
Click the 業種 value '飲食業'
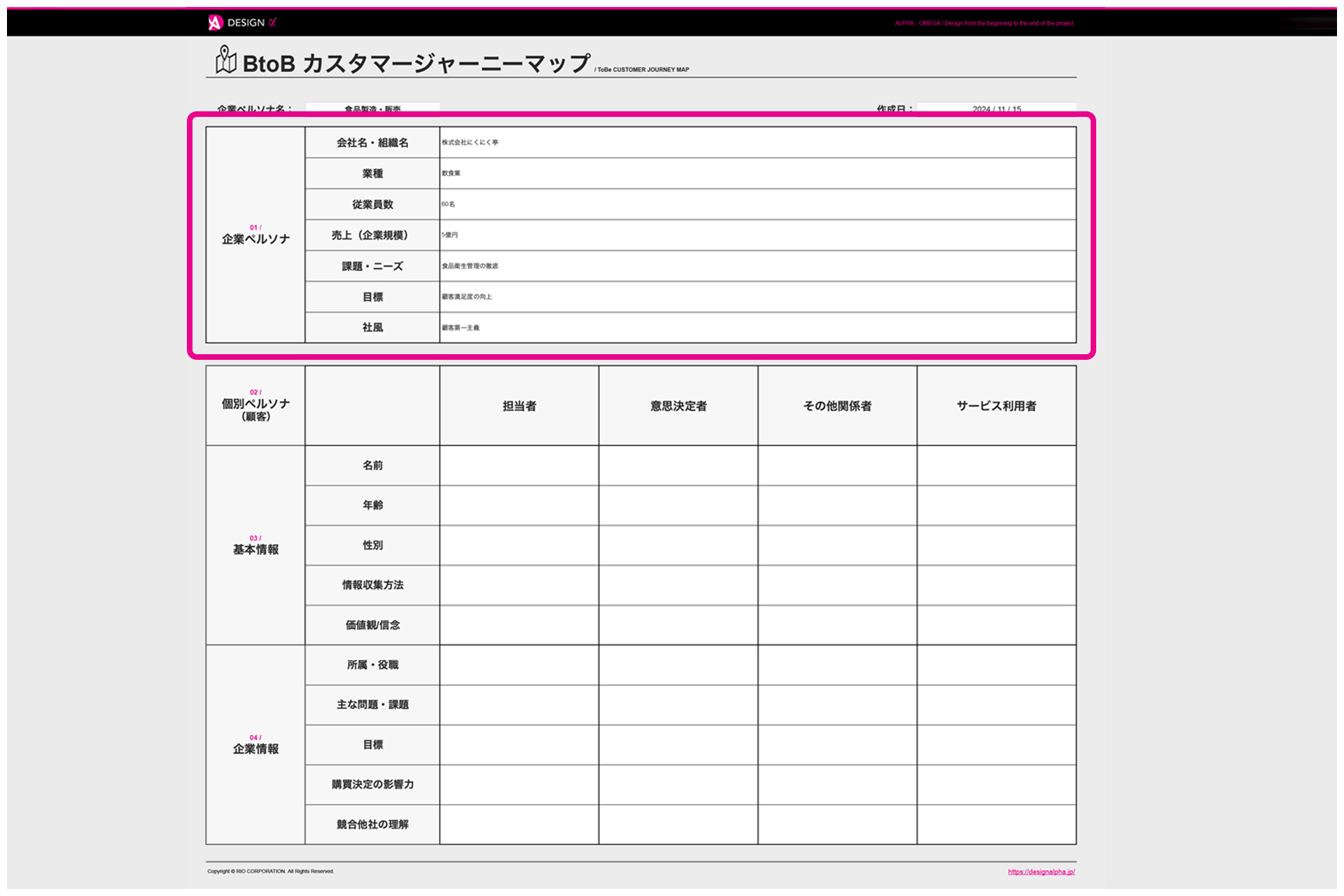tap(451, 173)
